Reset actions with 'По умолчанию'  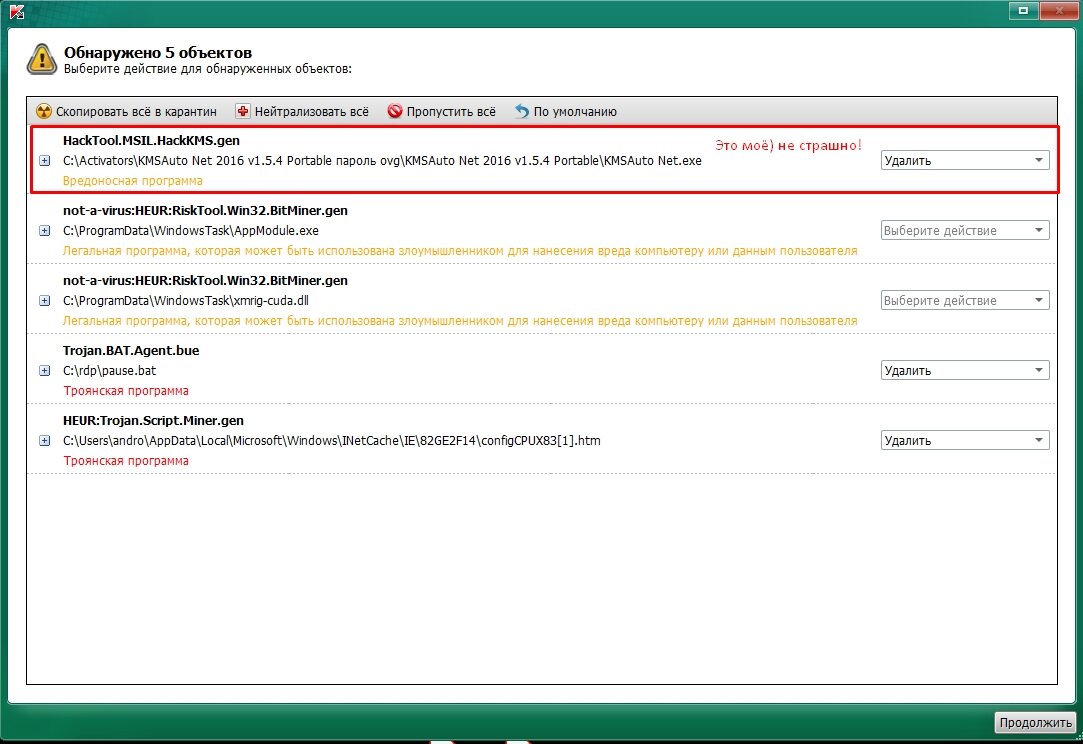[575, 112]
